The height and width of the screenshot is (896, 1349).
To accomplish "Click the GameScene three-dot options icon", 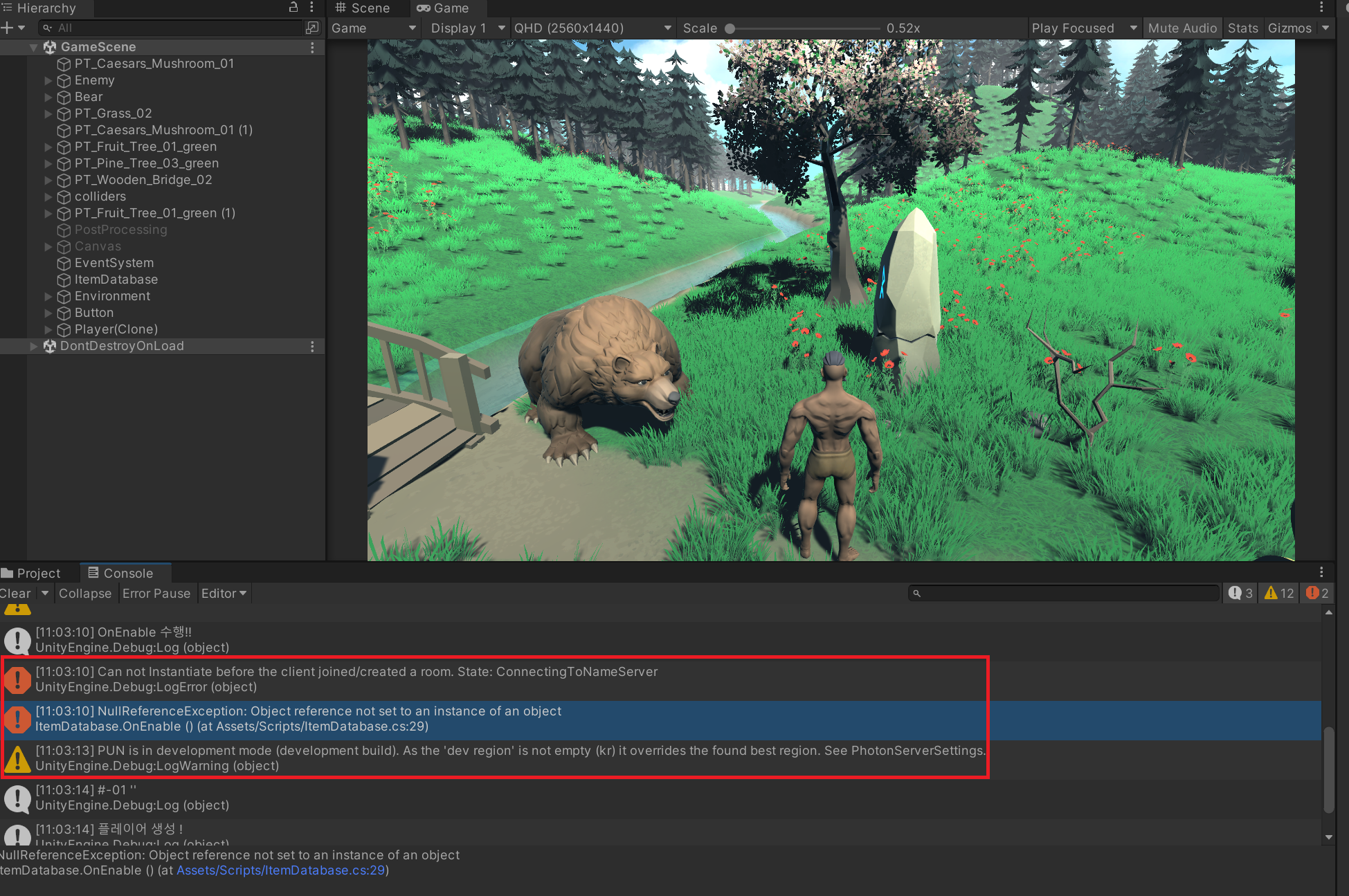I will [312, 47].
